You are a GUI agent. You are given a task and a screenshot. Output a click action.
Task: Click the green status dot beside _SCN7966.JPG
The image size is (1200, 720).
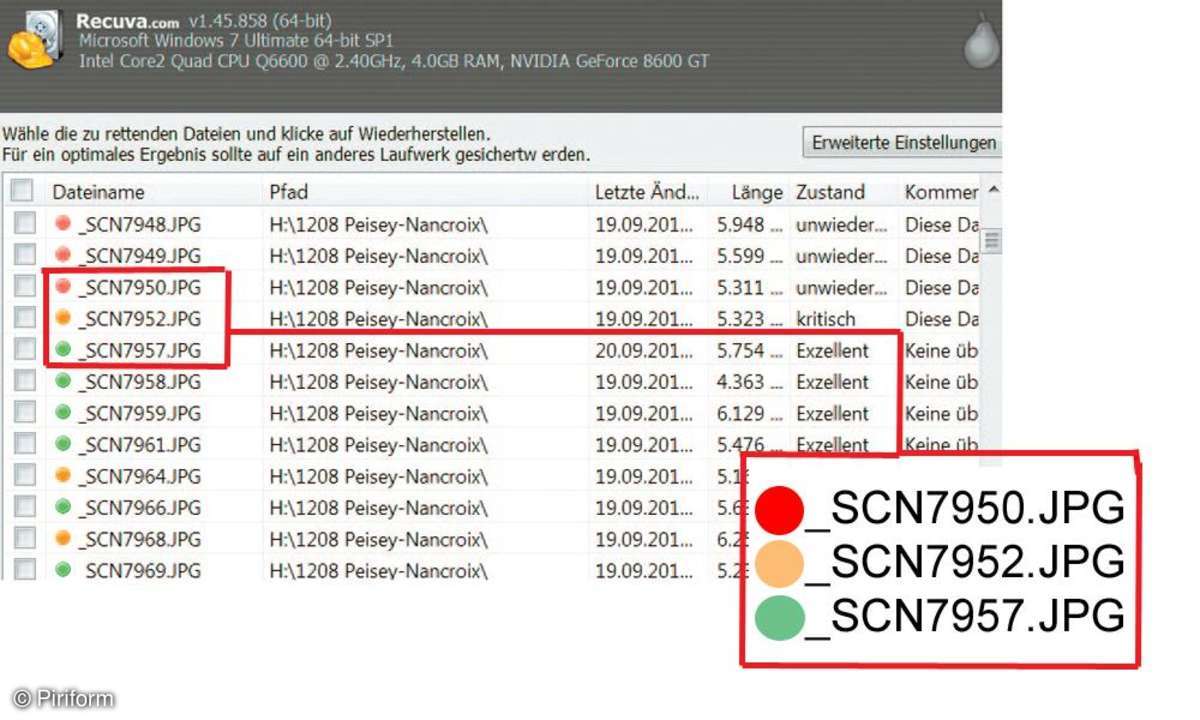click(x=63, y=507)
